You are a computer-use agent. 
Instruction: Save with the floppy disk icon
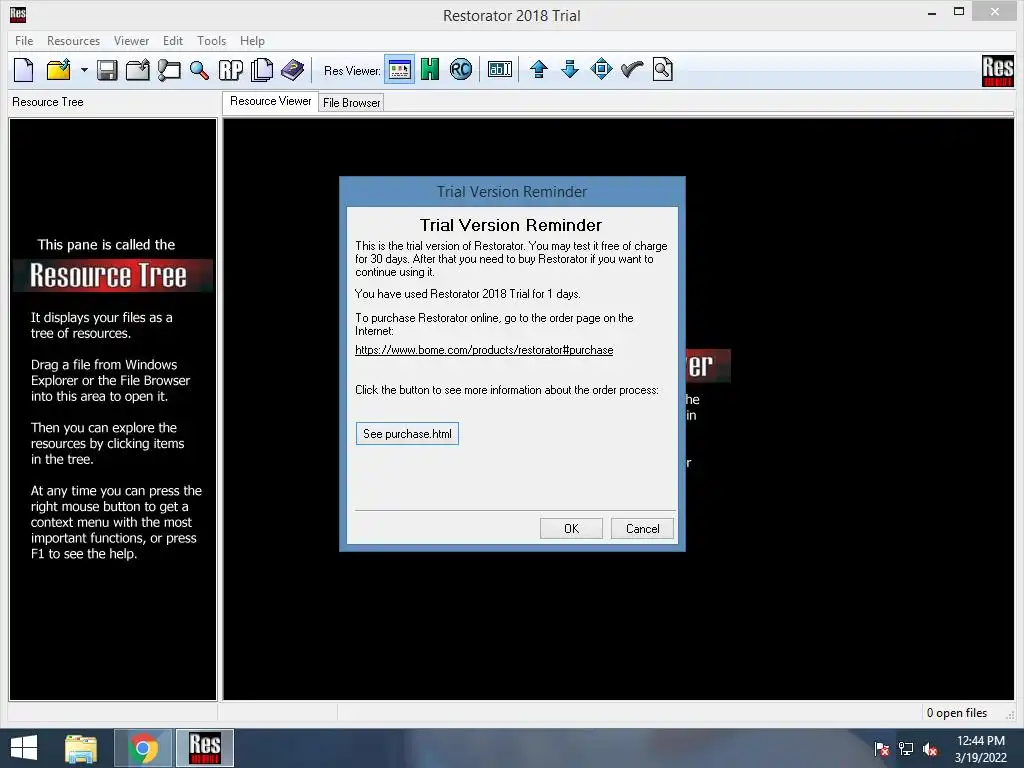tap(107, 70)
